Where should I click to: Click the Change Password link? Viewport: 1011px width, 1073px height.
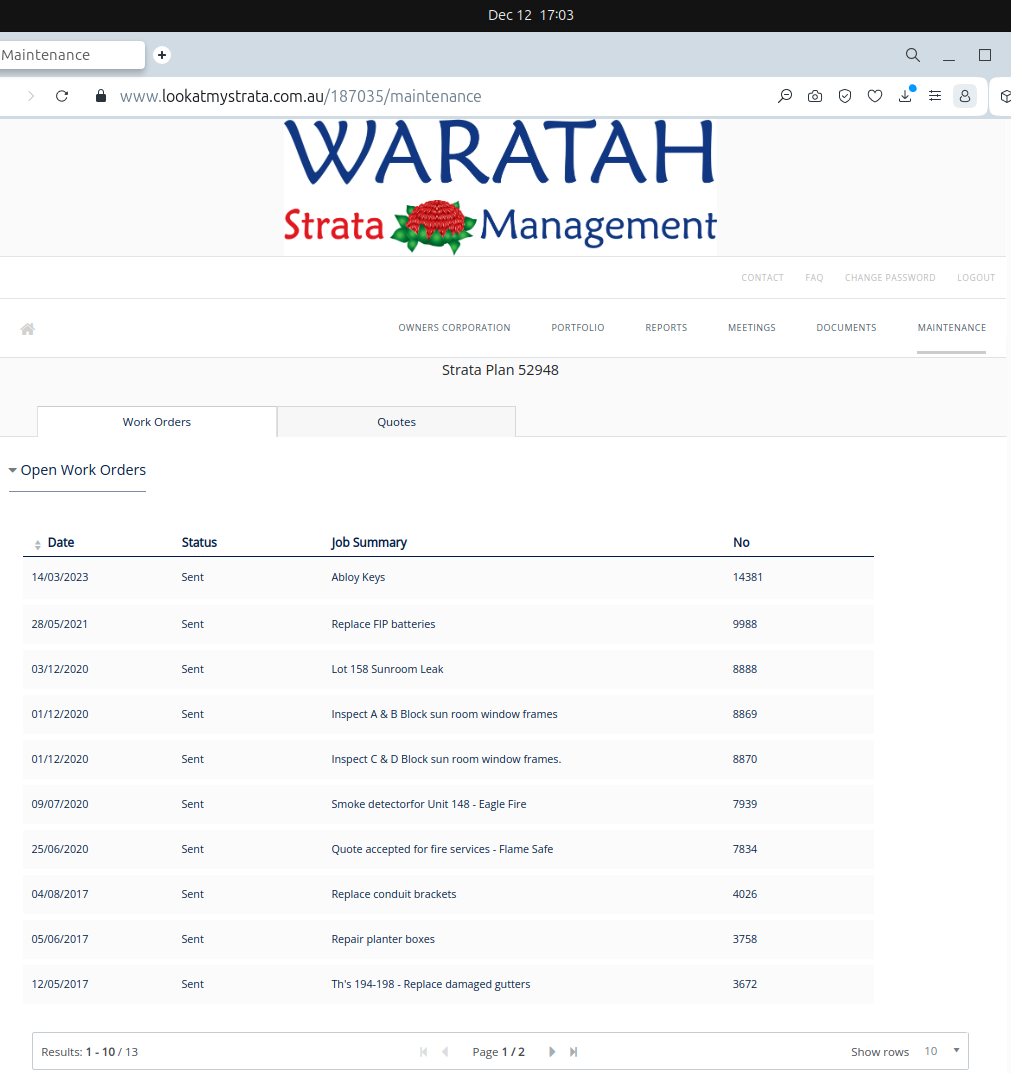[x=890, y=278]
